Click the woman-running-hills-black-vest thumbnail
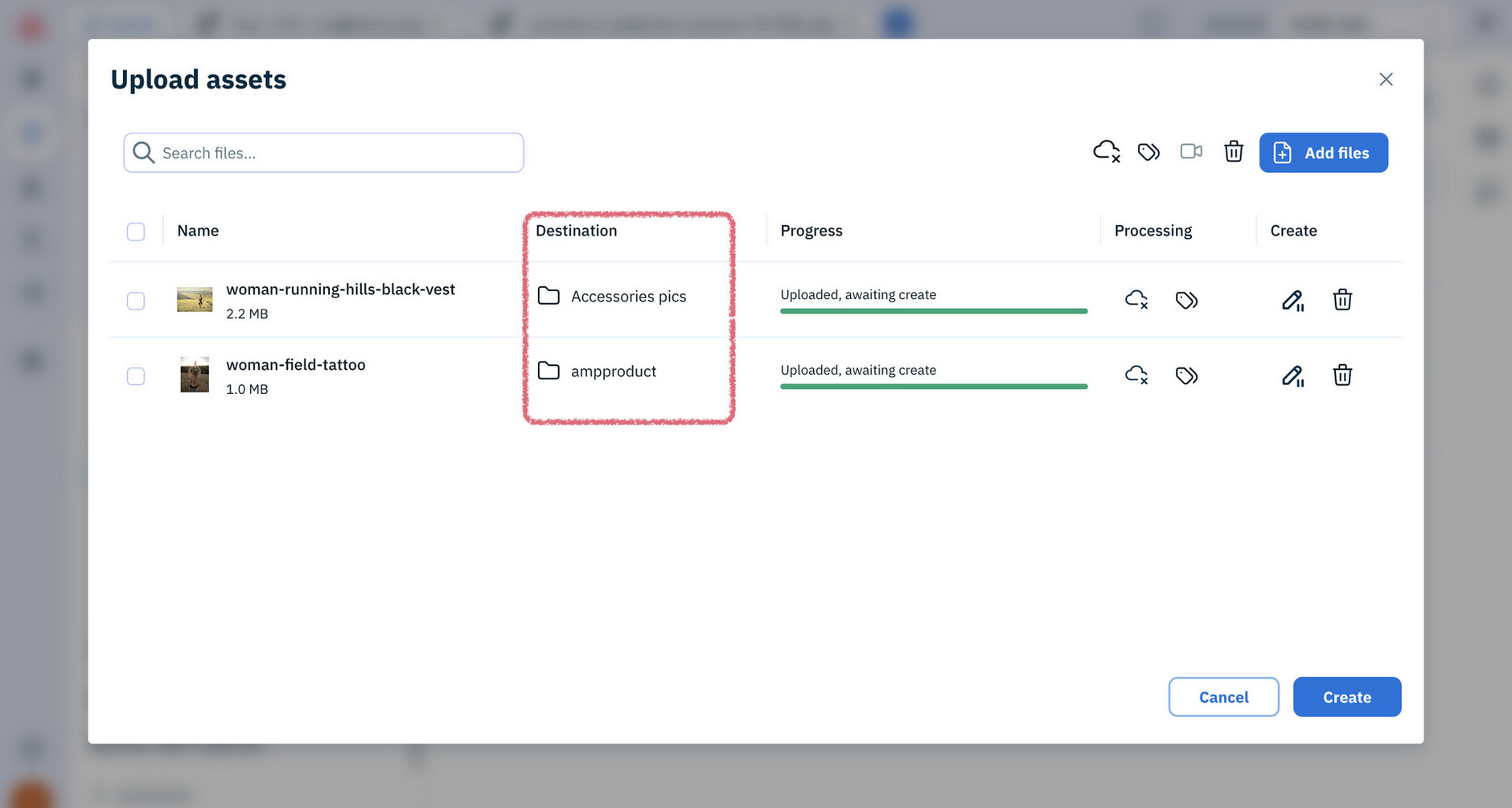The image size is (1512, 808). point(195,300)
